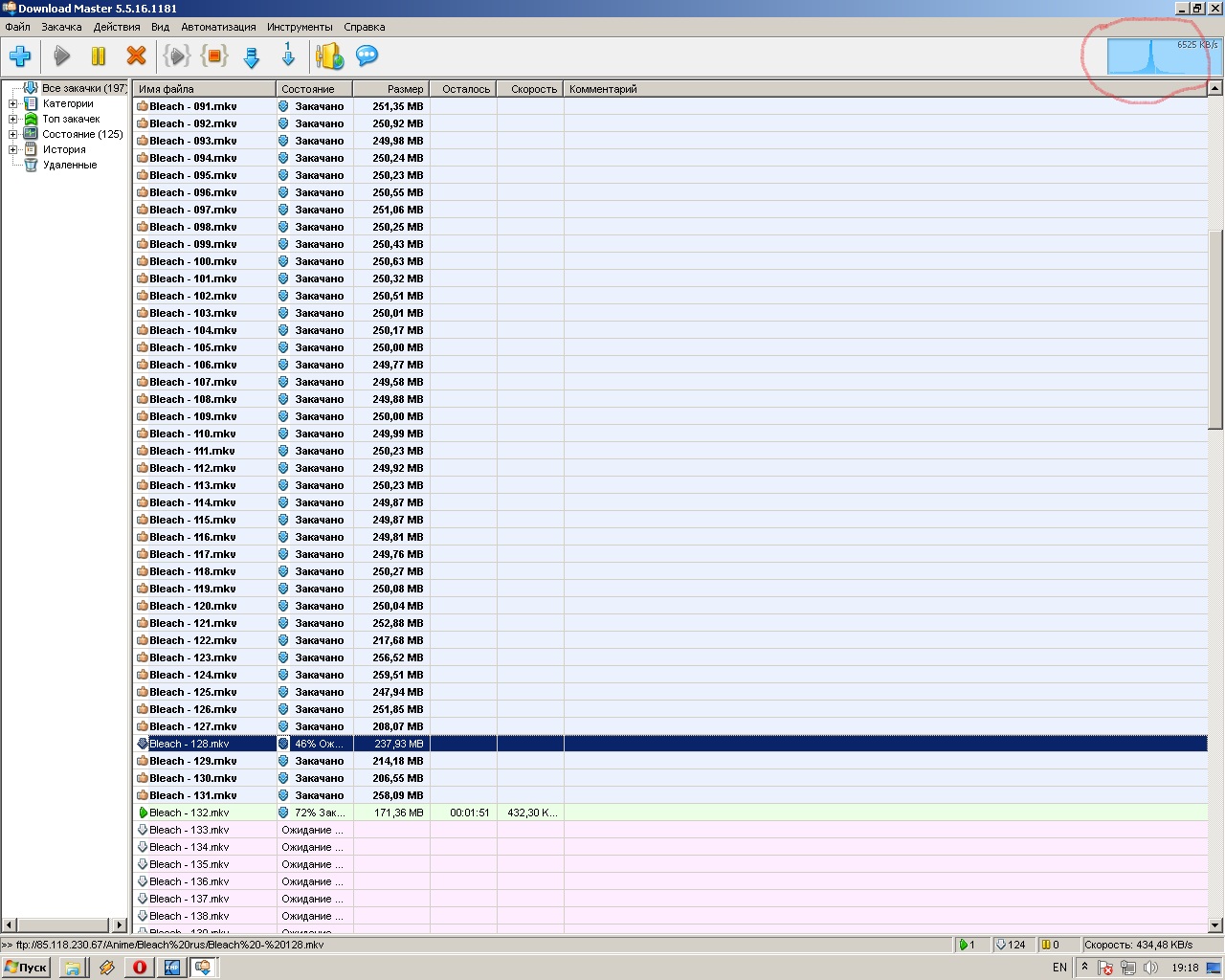Open the Справка menu
The image size is (1225, 980).
click(x=365, y=27)
